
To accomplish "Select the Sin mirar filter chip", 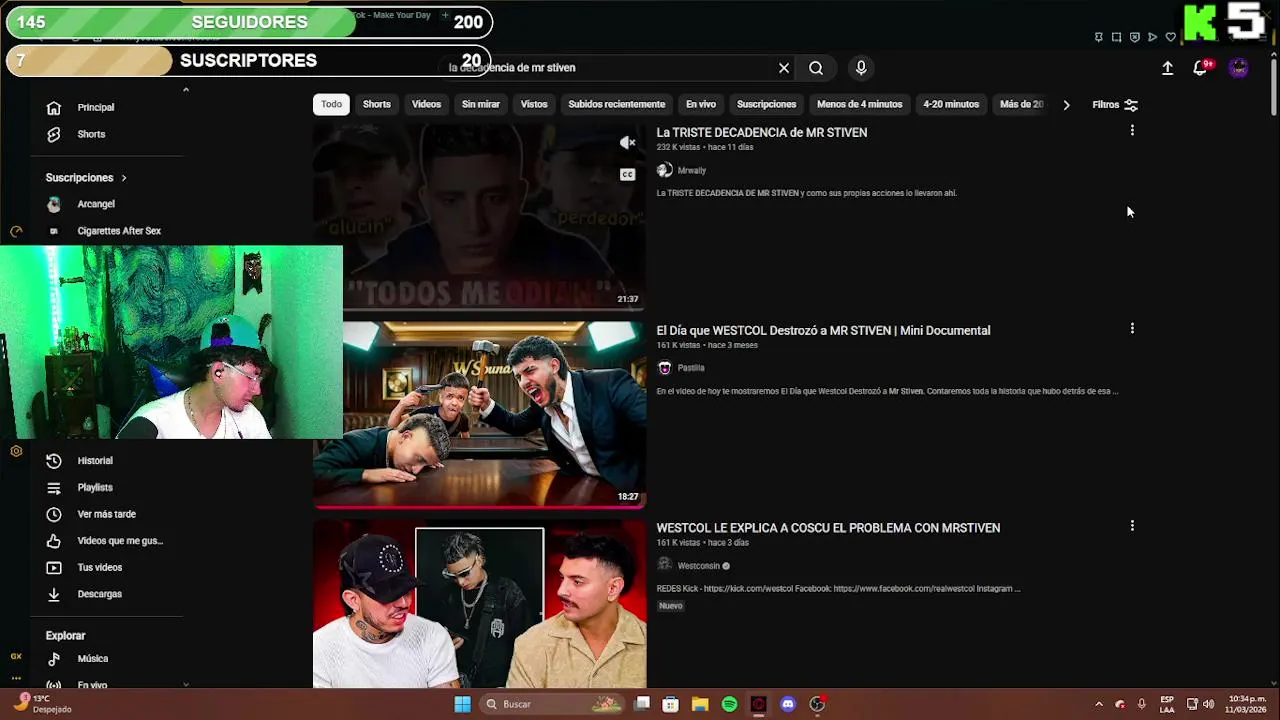I will [x=481, y=104].
